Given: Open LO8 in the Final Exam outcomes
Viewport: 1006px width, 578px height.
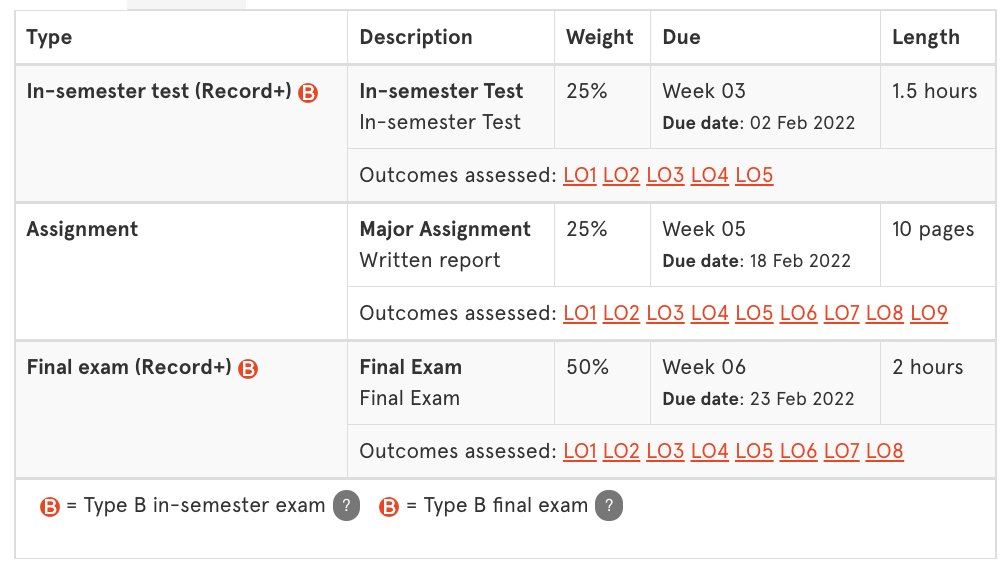Looking at the screenshot, I should [884, 451].
